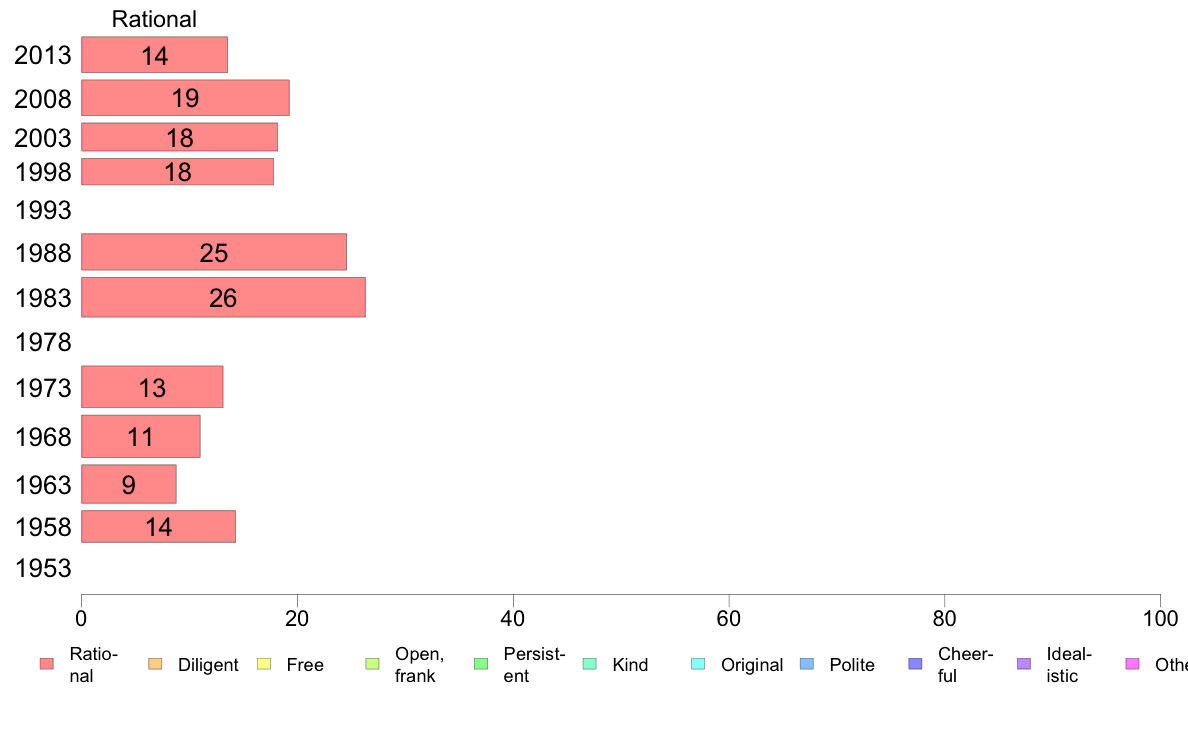The width and height of the screenshot is (1188, 736).
Task: Select the Original legend swatch
Action: (x=699, y=664)
